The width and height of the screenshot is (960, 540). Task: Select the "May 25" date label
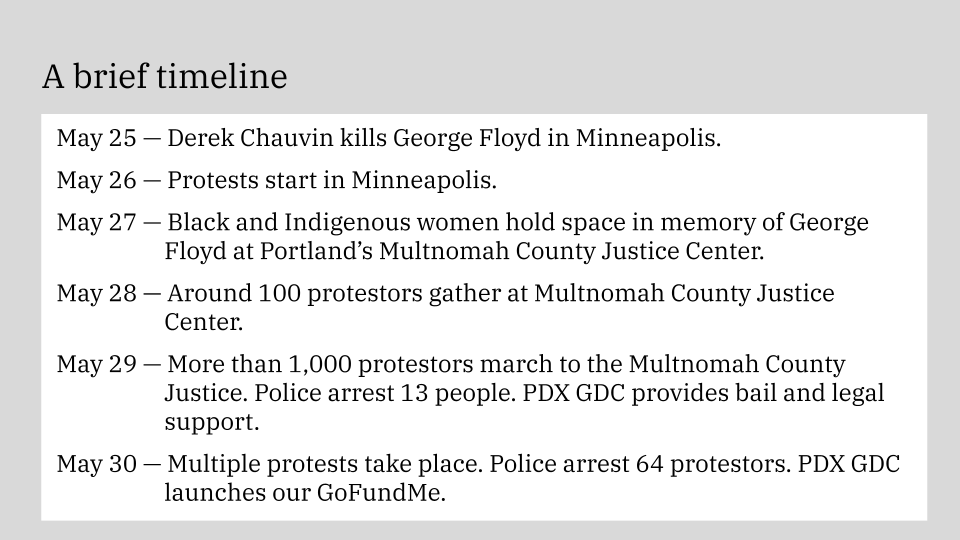pyautogui.click(x=96, y=138)
